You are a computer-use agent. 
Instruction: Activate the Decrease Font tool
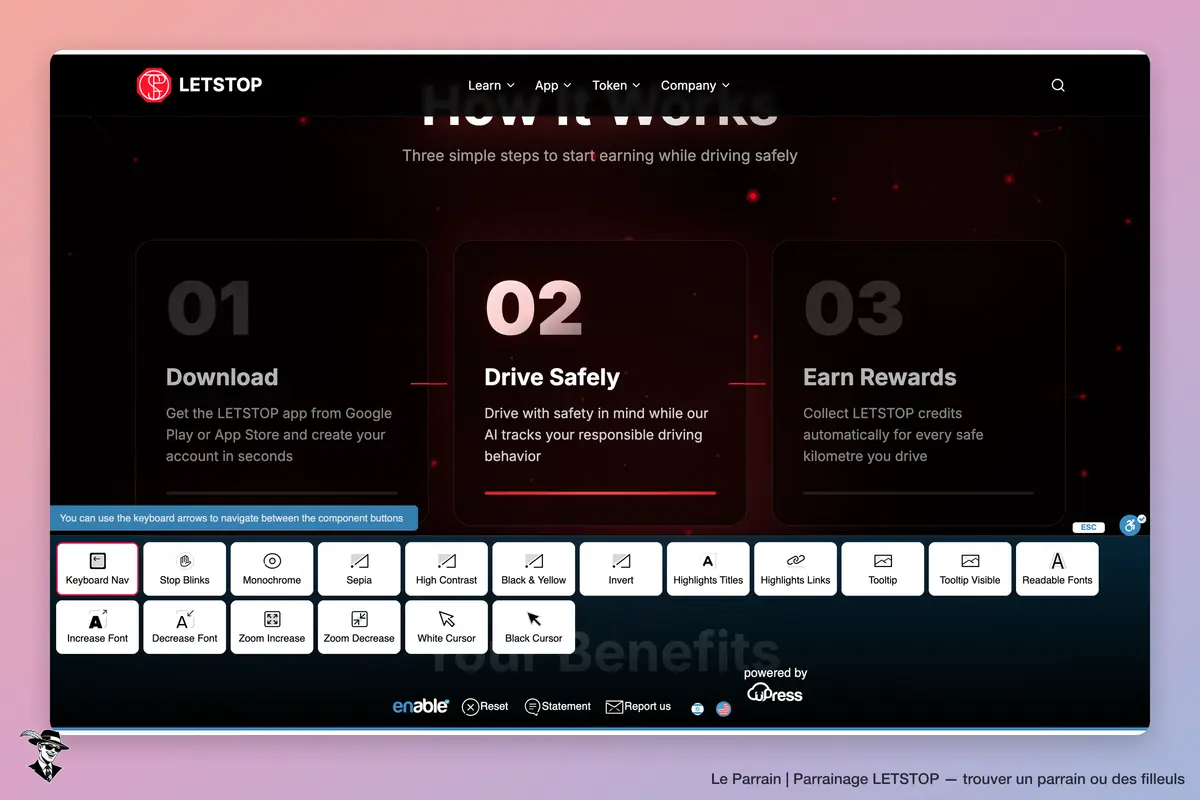click(185, 627)
